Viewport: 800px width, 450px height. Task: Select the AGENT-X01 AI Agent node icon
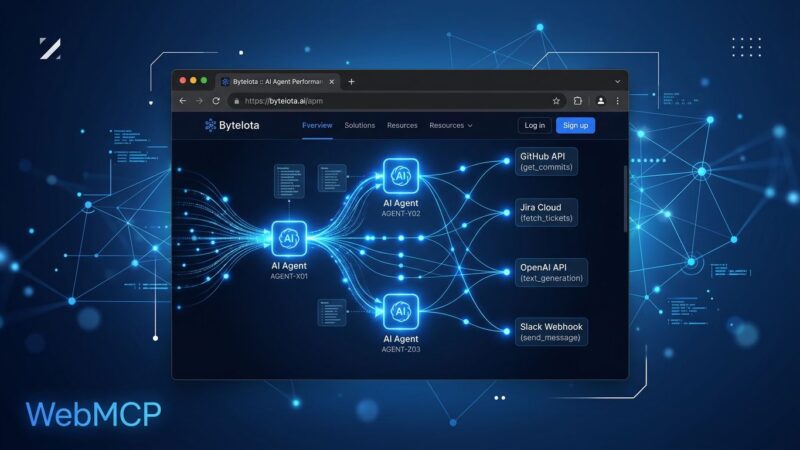tap(289, 238)
